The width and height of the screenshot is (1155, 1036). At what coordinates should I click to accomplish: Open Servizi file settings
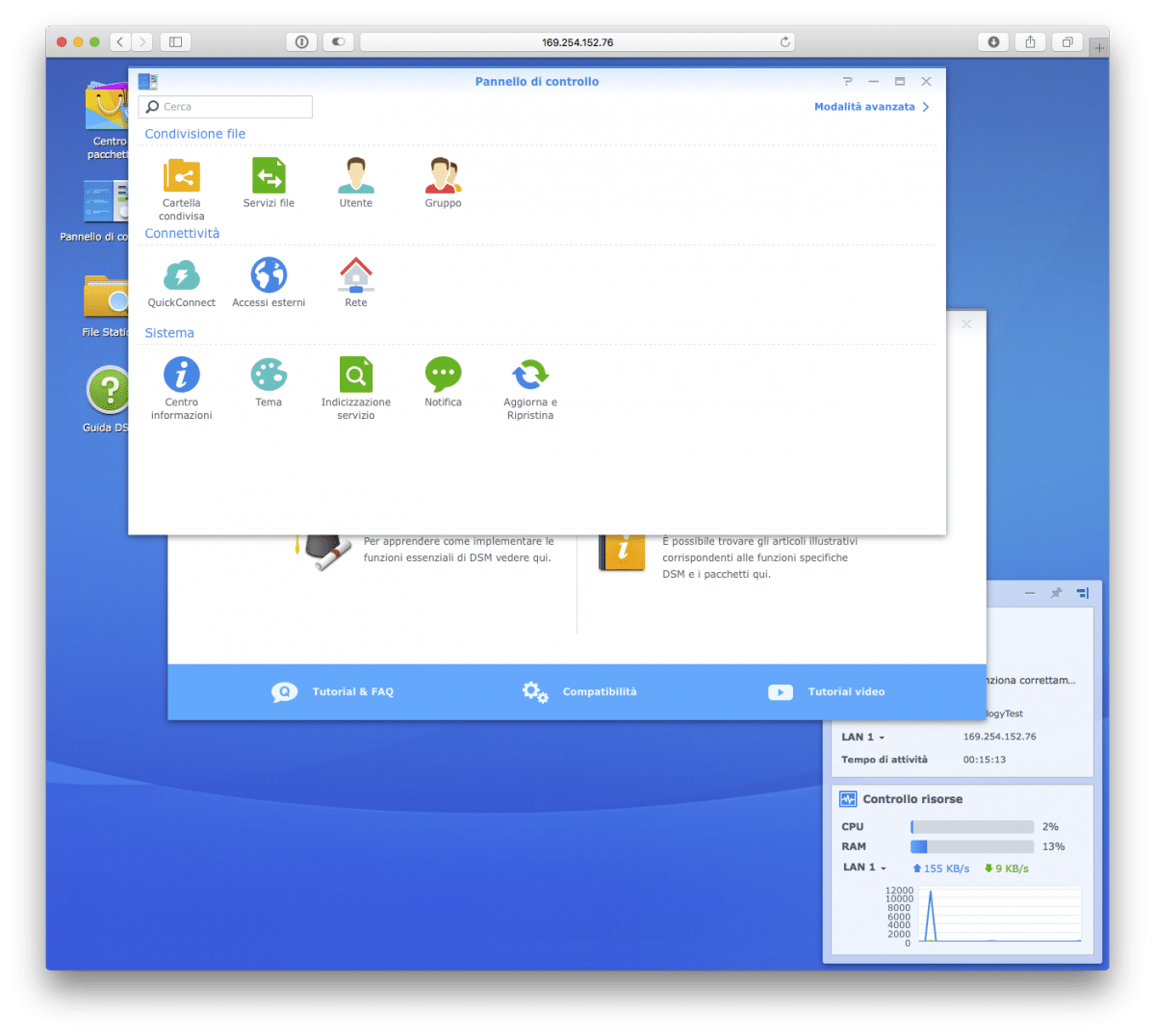click(269, 177)
